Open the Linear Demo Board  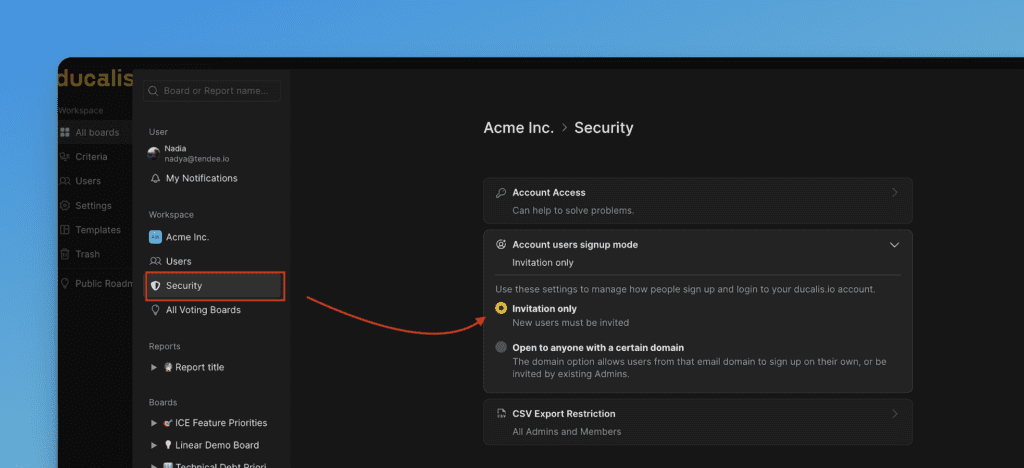coord(216,445)
